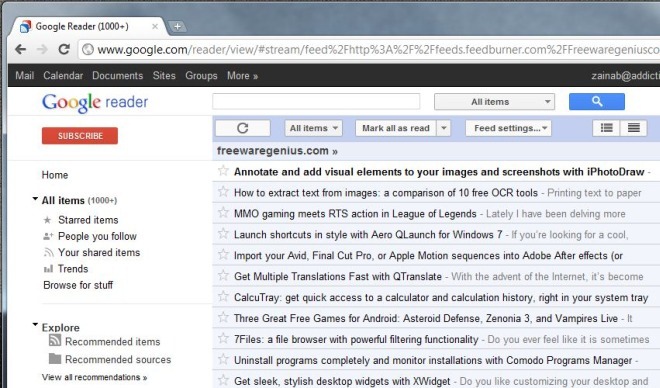
Task: Open People you follow in sidebar
Action: pyautogui.click(x=97, y=236)
